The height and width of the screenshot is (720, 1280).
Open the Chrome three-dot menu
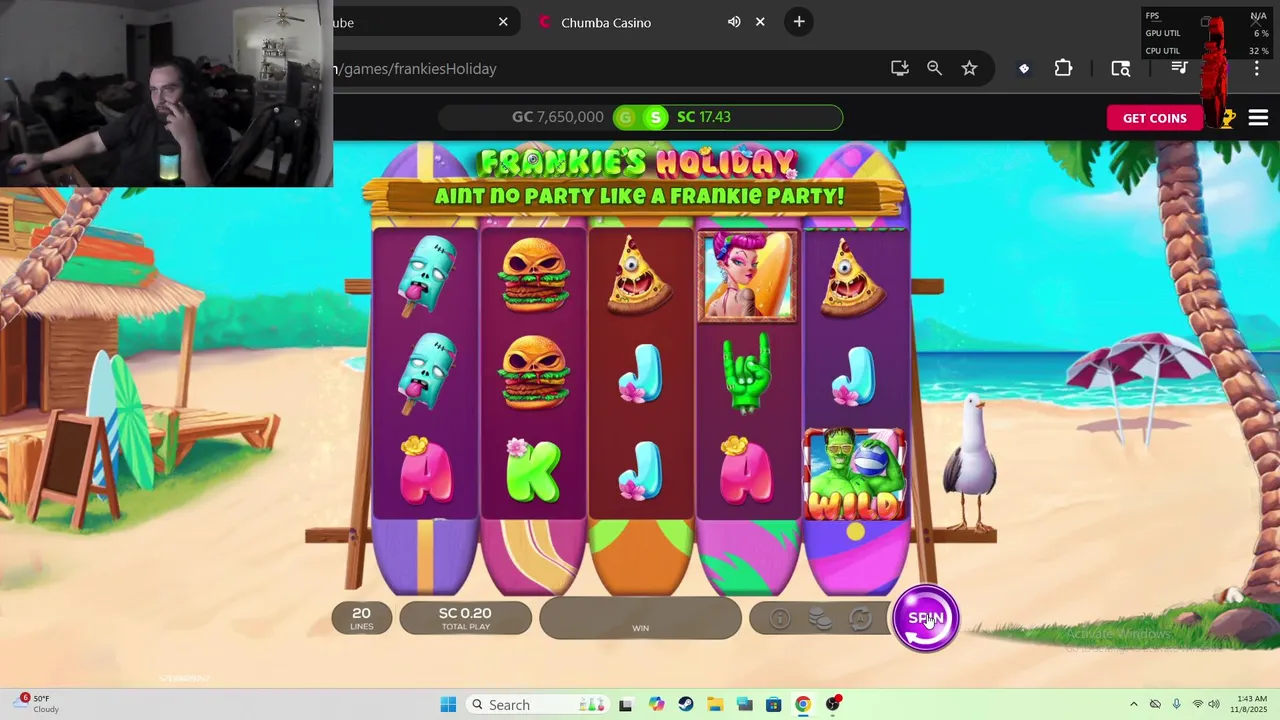coord(1257,68)
